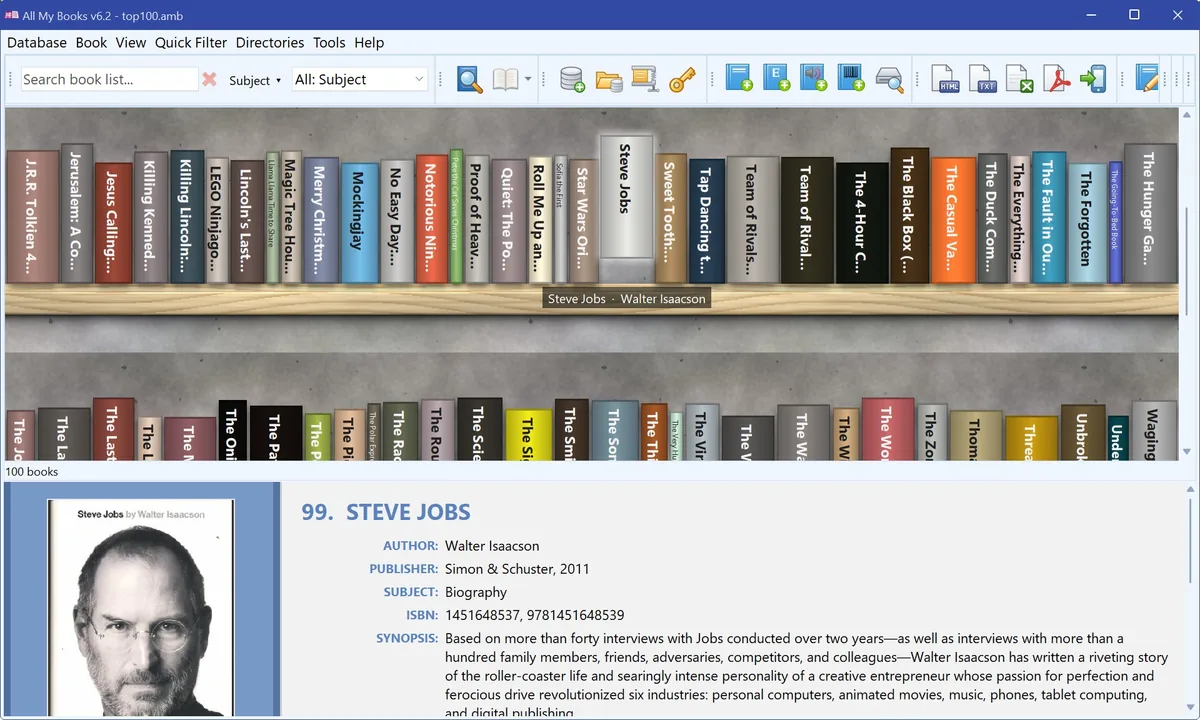Select the Killing Kennedy book spine
Screen dimensions: 1200x720
(x=151, y=217)
